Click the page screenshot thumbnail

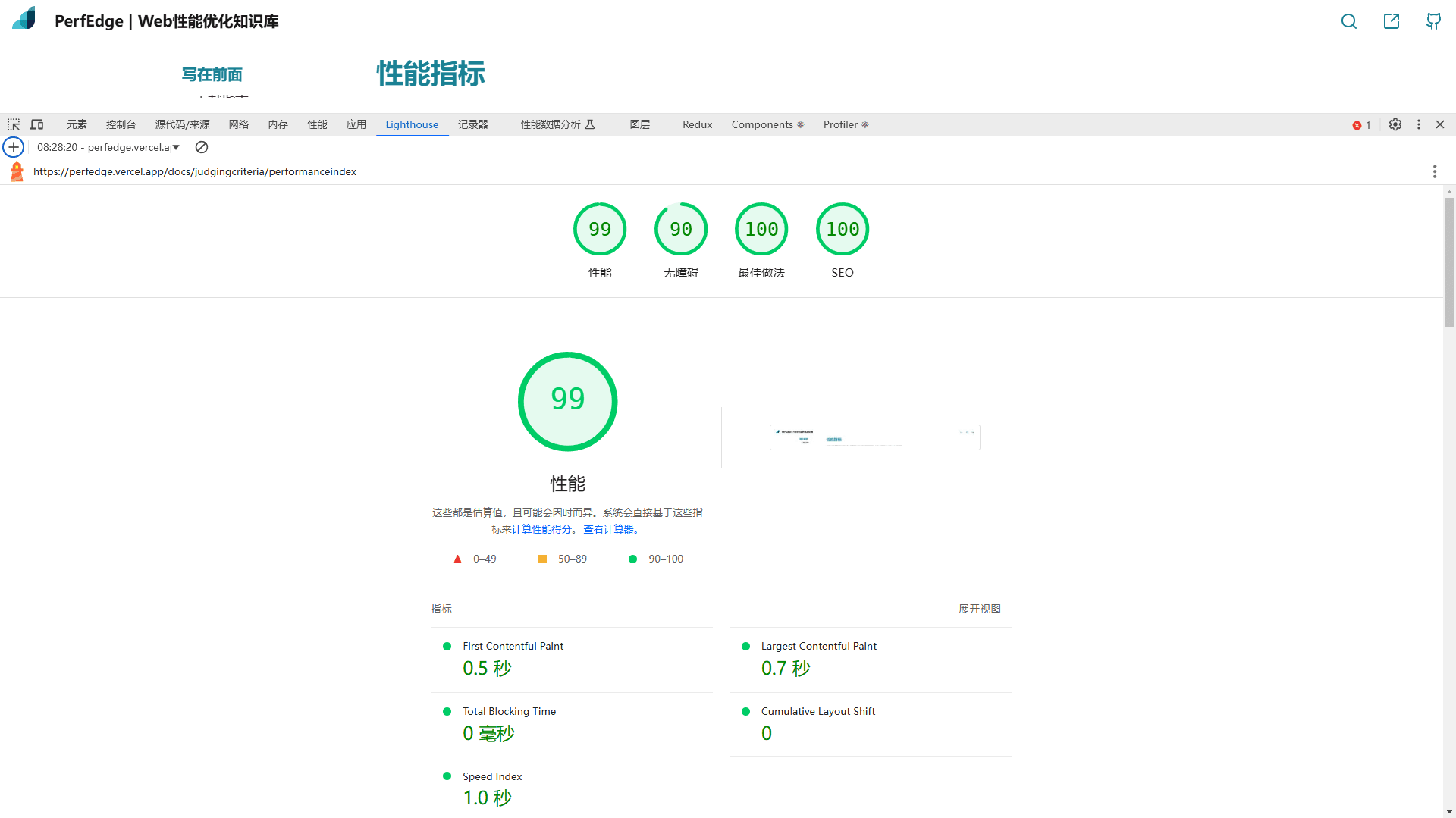[x=874, y=437]
